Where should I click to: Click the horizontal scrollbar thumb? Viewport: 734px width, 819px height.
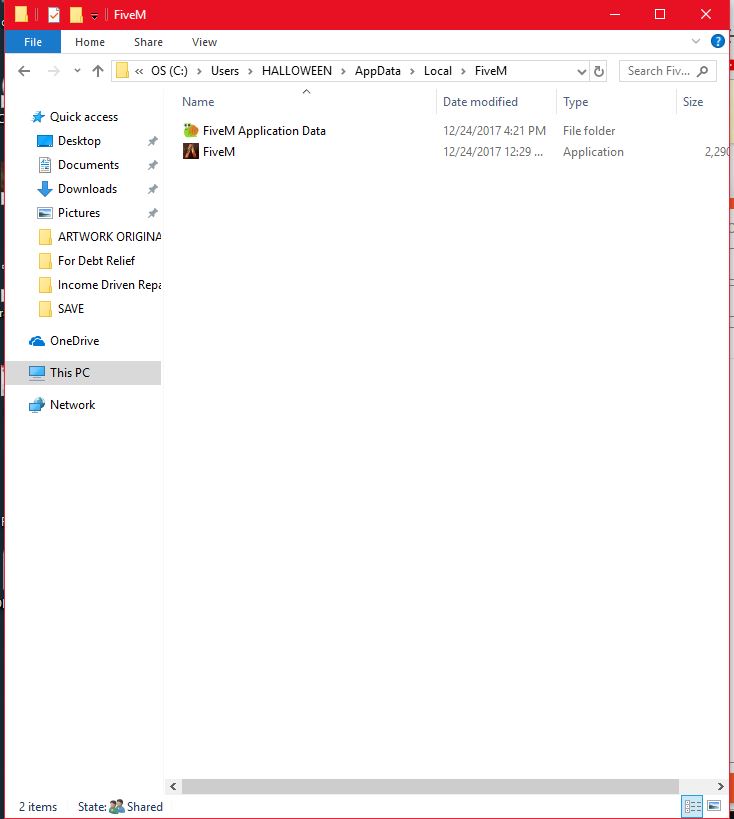[430, 786]
